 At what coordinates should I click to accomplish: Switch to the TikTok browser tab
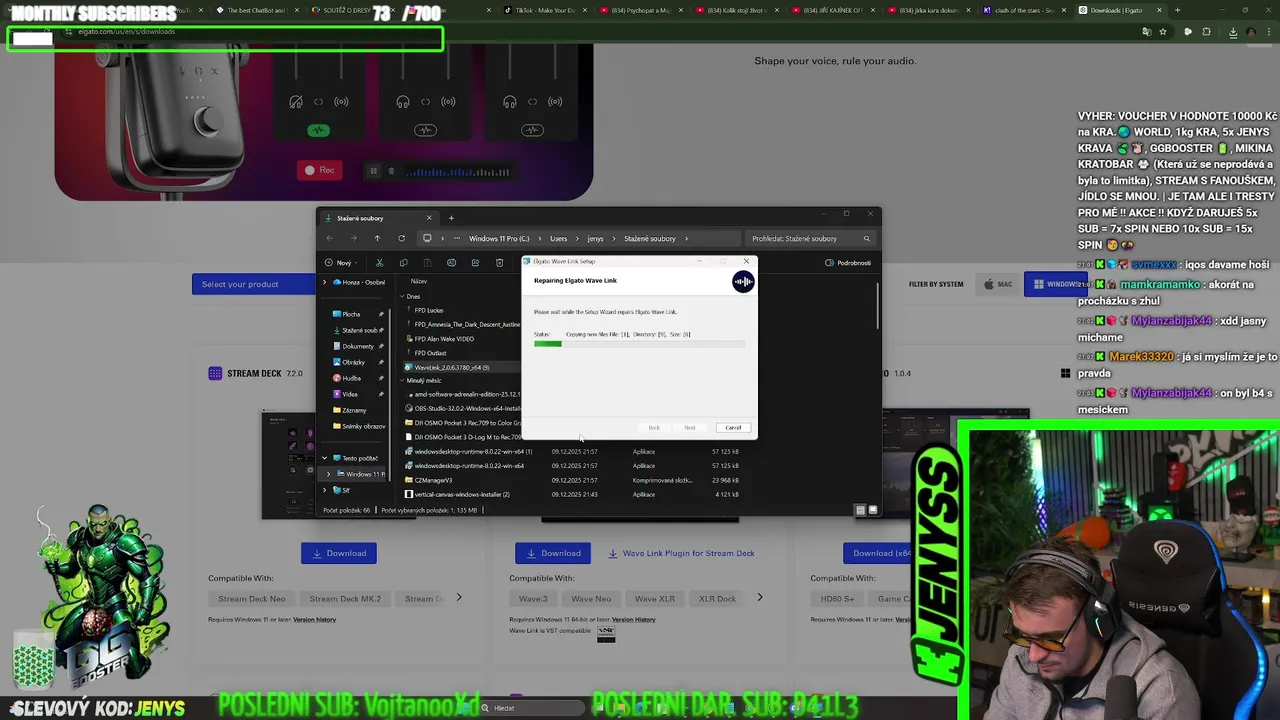coord(546,10)
